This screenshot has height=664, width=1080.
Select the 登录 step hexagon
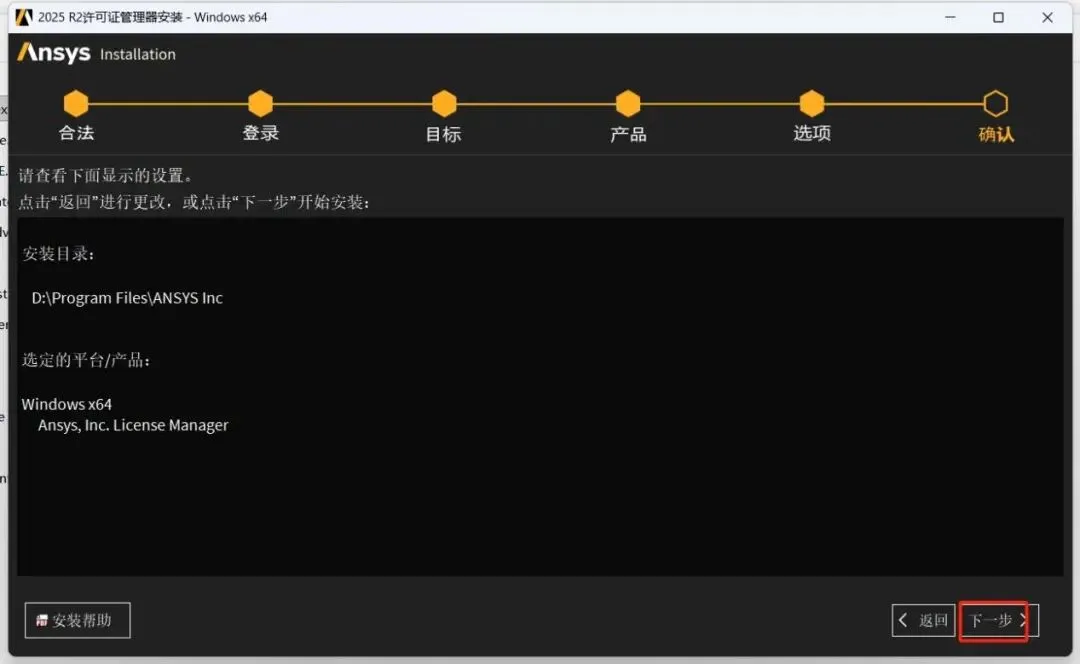(x=260, y=104)
